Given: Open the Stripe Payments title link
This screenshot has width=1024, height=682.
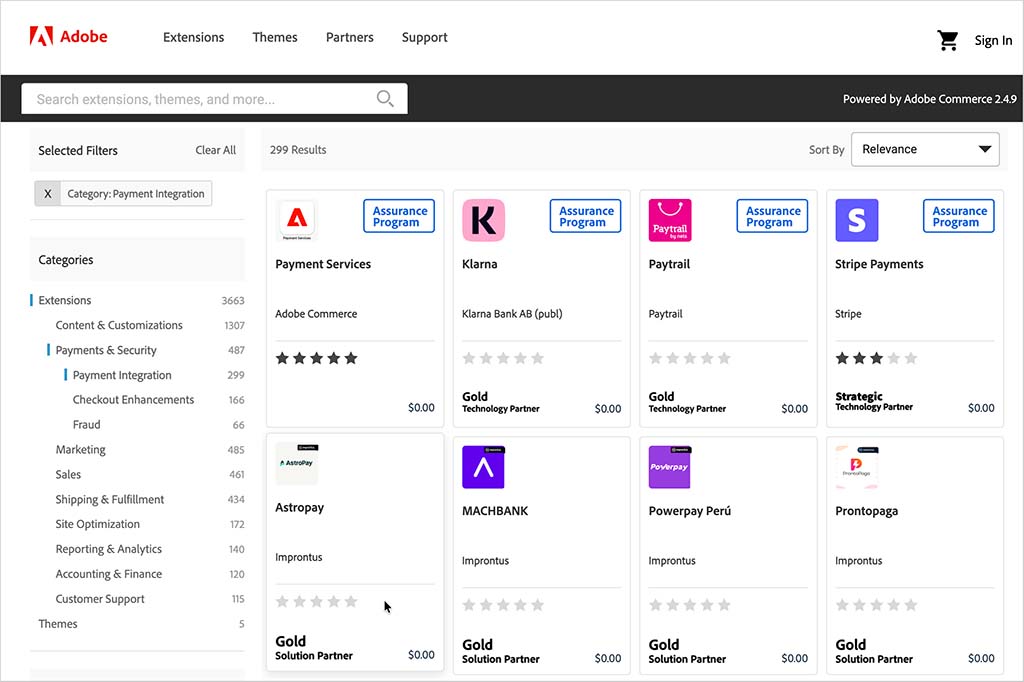Looking at the screenshot, I should 879,264.
